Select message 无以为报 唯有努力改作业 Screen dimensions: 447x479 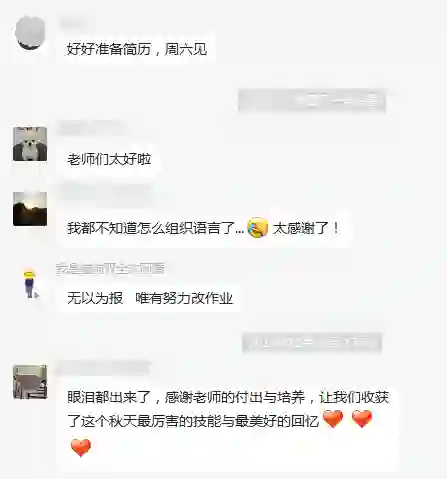150,298
